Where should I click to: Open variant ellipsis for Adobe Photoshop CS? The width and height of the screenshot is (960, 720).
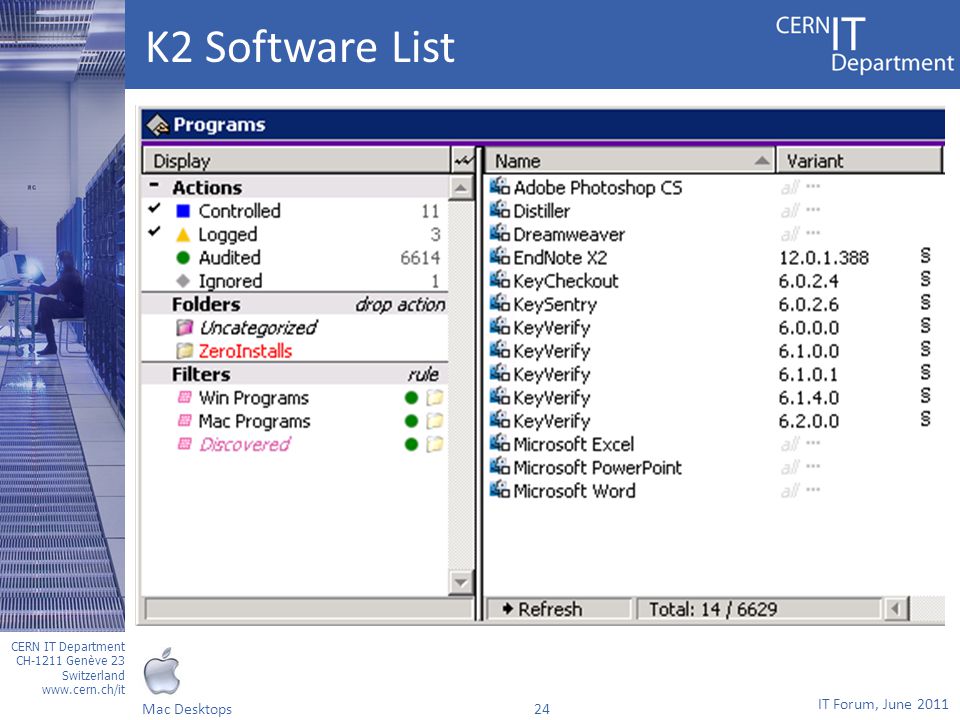[x=813, y=186]
